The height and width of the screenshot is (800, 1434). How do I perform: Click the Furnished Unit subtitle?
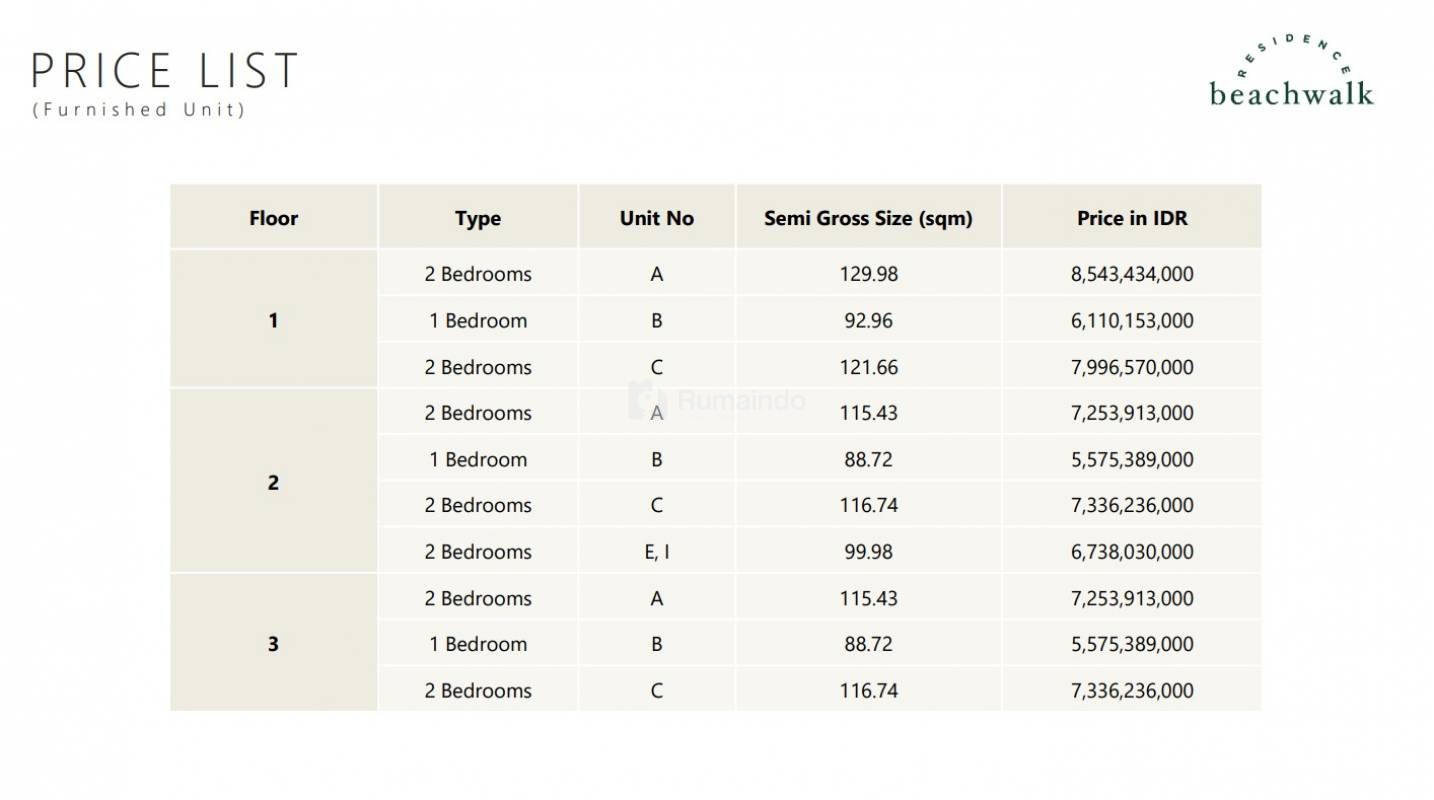139,110
